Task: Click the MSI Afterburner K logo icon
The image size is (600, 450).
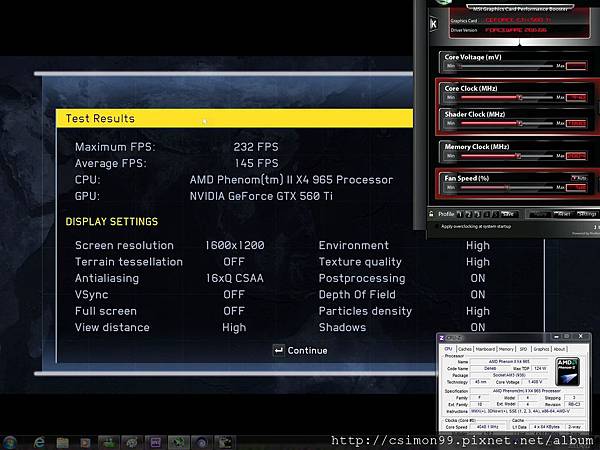Action: [434, 24]
